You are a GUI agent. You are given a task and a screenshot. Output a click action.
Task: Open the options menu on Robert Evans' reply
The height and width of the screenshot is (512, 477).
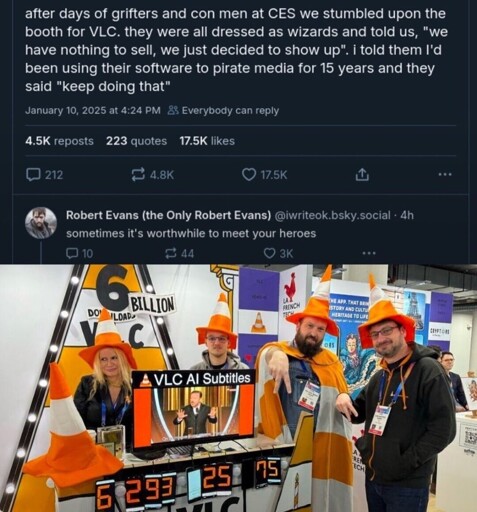(369, 253)
